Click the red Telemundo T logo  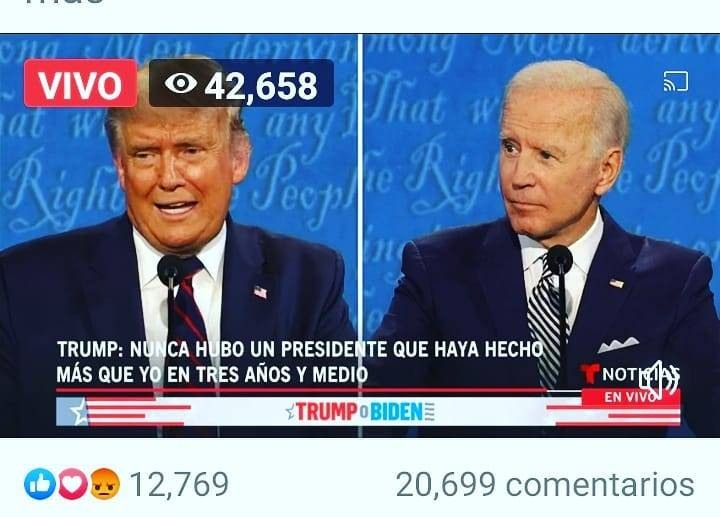pyautogui.click(x=590, y=374)
